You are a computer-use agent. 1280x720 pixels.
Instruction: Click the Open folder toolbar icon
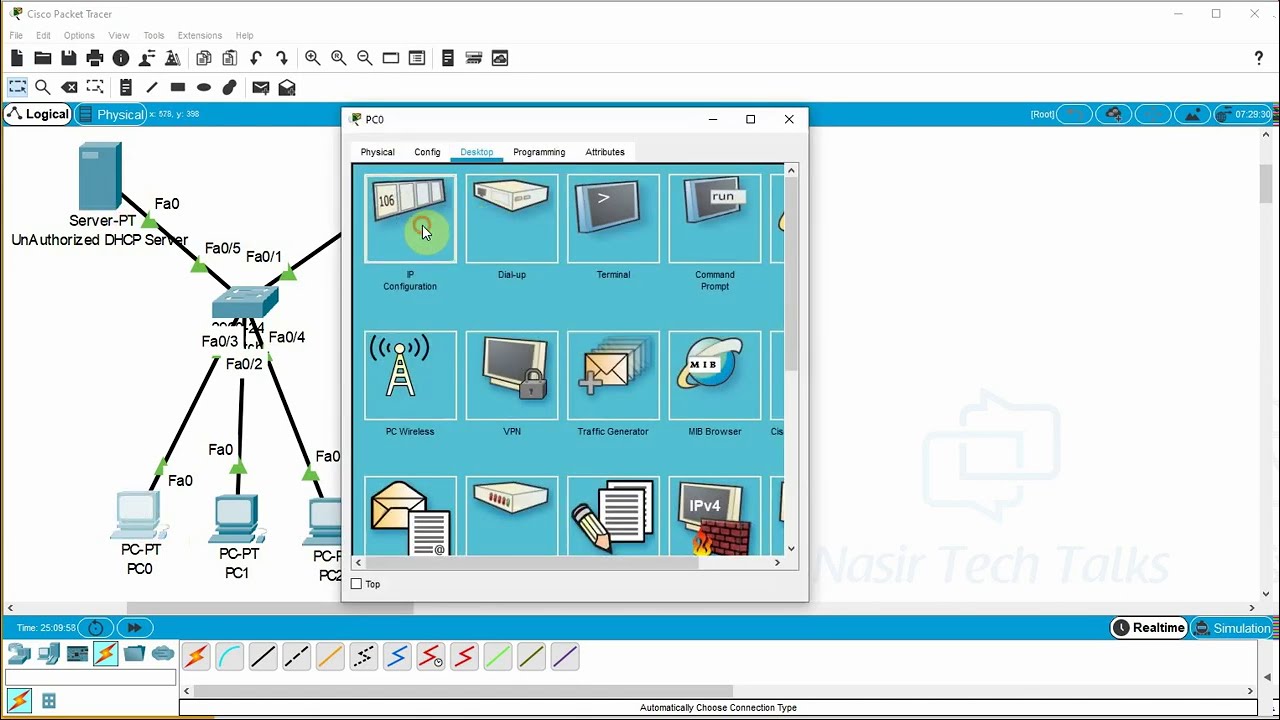(x=43, y=58)
